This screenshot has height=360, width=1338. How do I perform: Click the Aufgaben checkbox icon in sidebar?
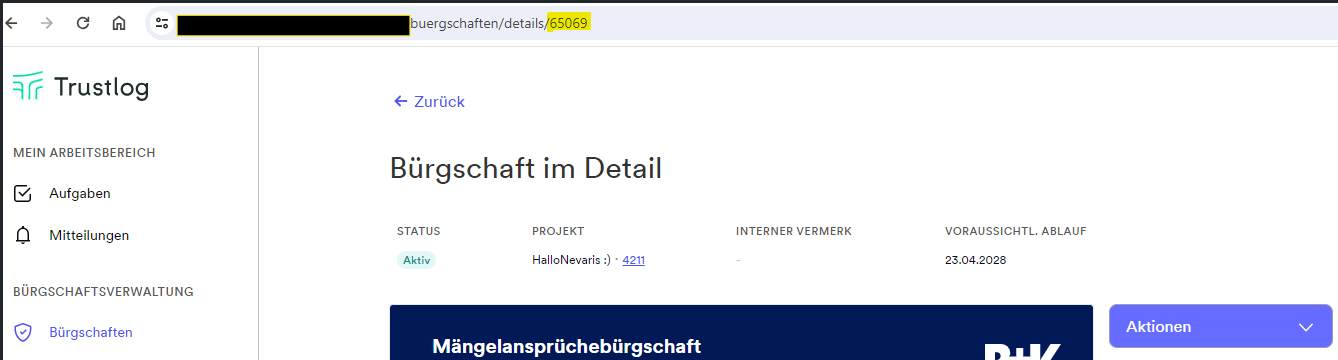coord(23,193)
